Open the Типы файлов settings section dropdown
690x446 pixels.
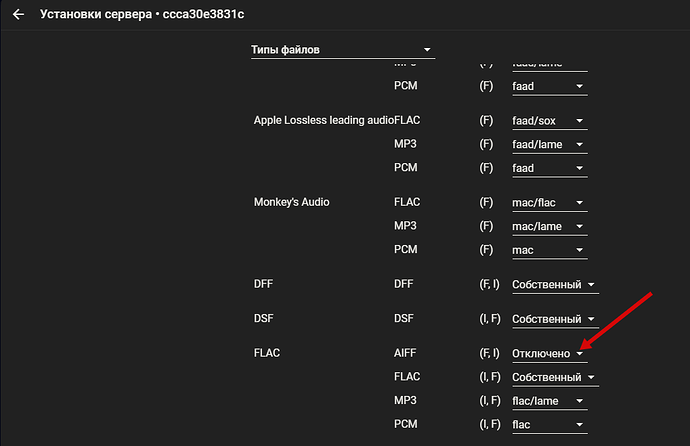pyautogui.click(x=343, y=50)
